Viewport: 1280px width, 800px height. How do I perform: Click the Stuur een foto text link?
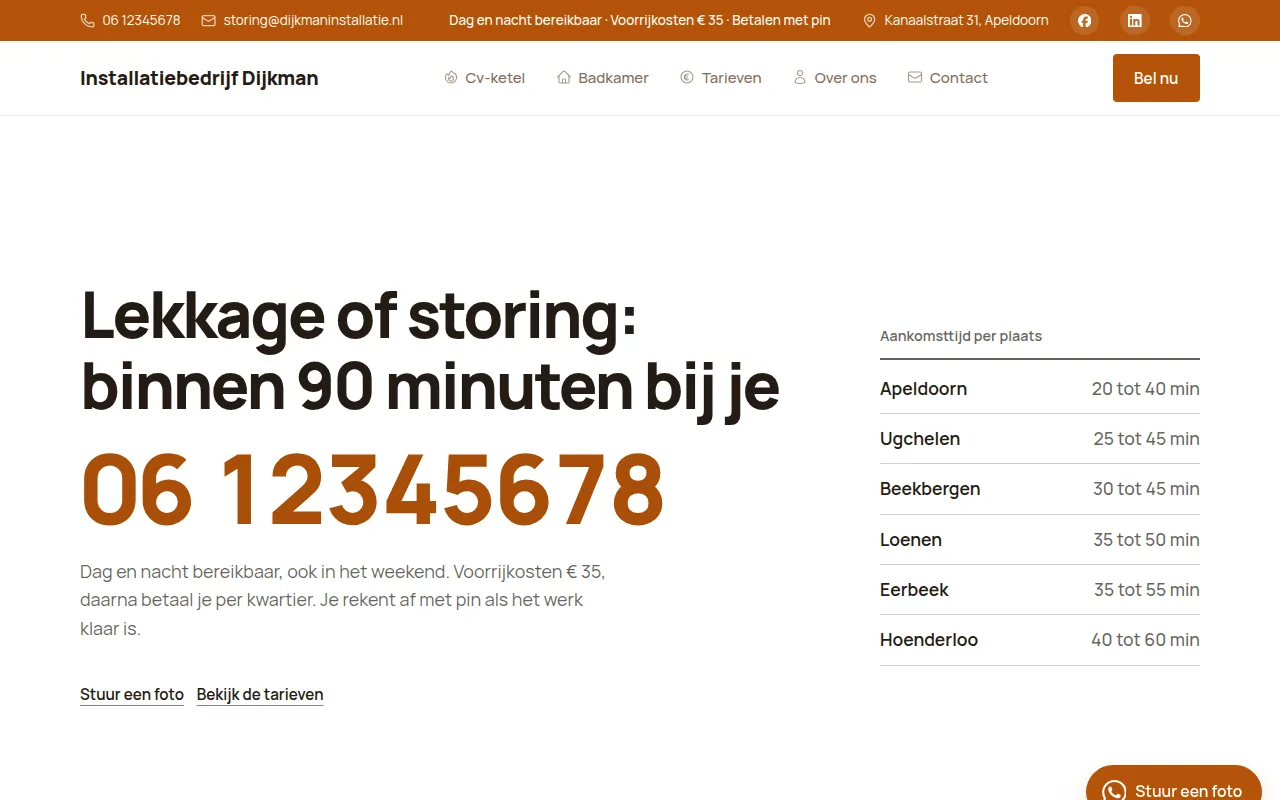[132, 694]
